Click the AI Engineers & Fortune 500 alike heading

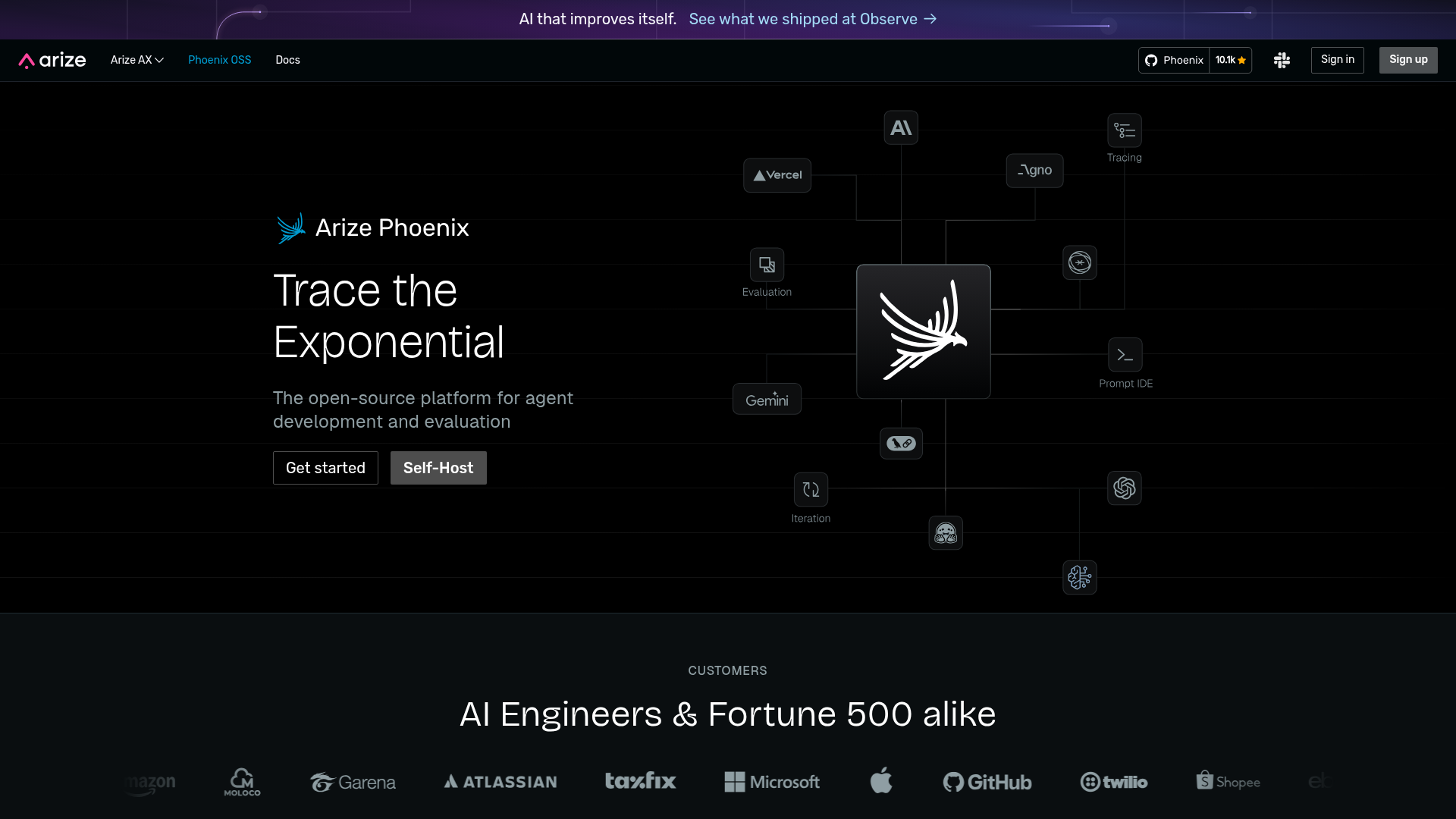pos(727,714)
